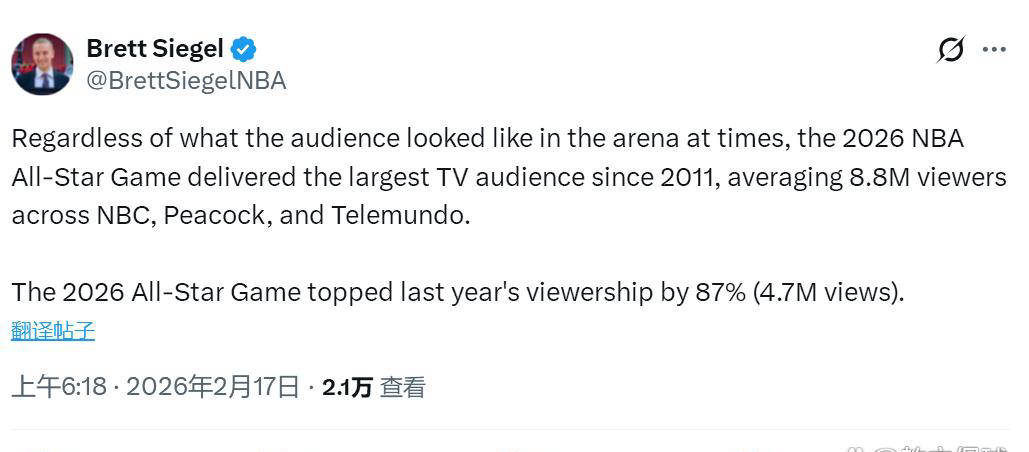
Task: Click the Grok icon on the post
Action: [951, 49]
